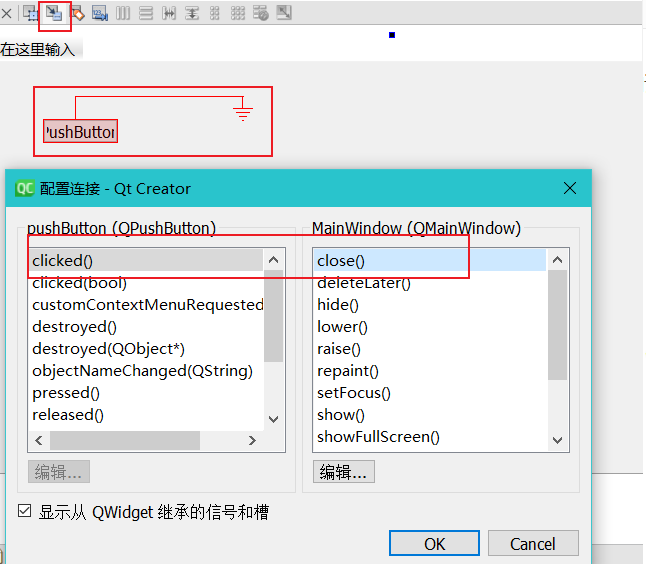Select the pressed() signal
Image resolution: width=646 pixels, height=564 pixels.
[147, 393]
